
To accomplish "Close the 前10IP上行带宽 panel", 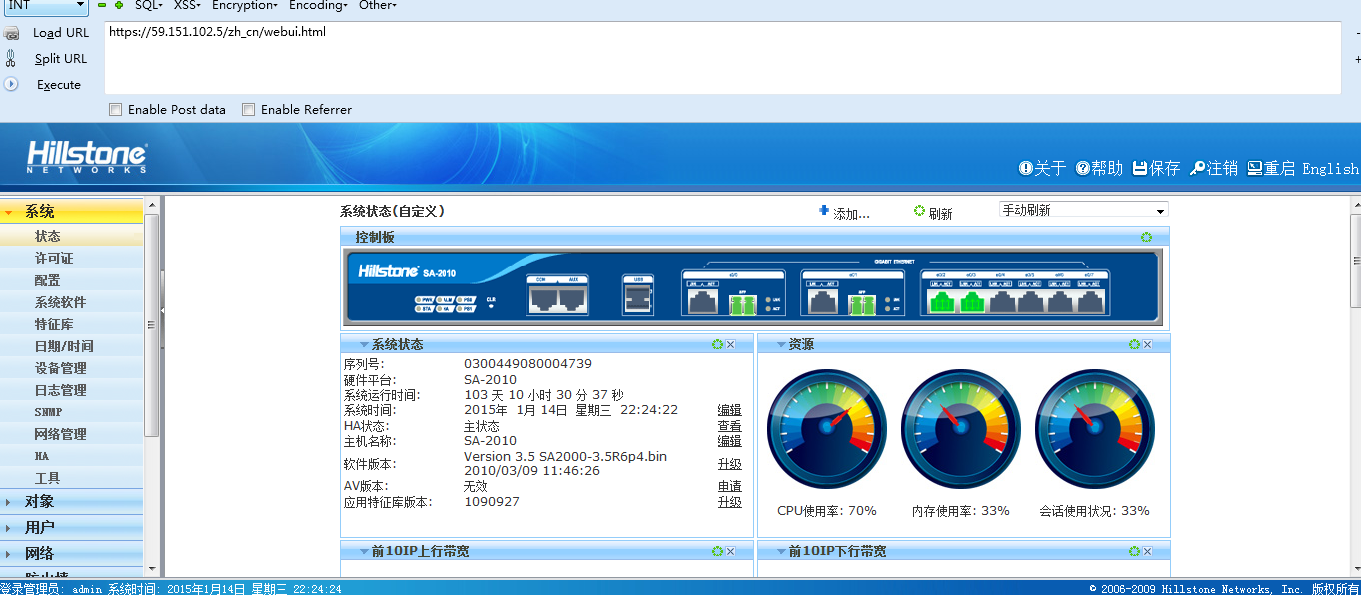I will coord(730,551).
